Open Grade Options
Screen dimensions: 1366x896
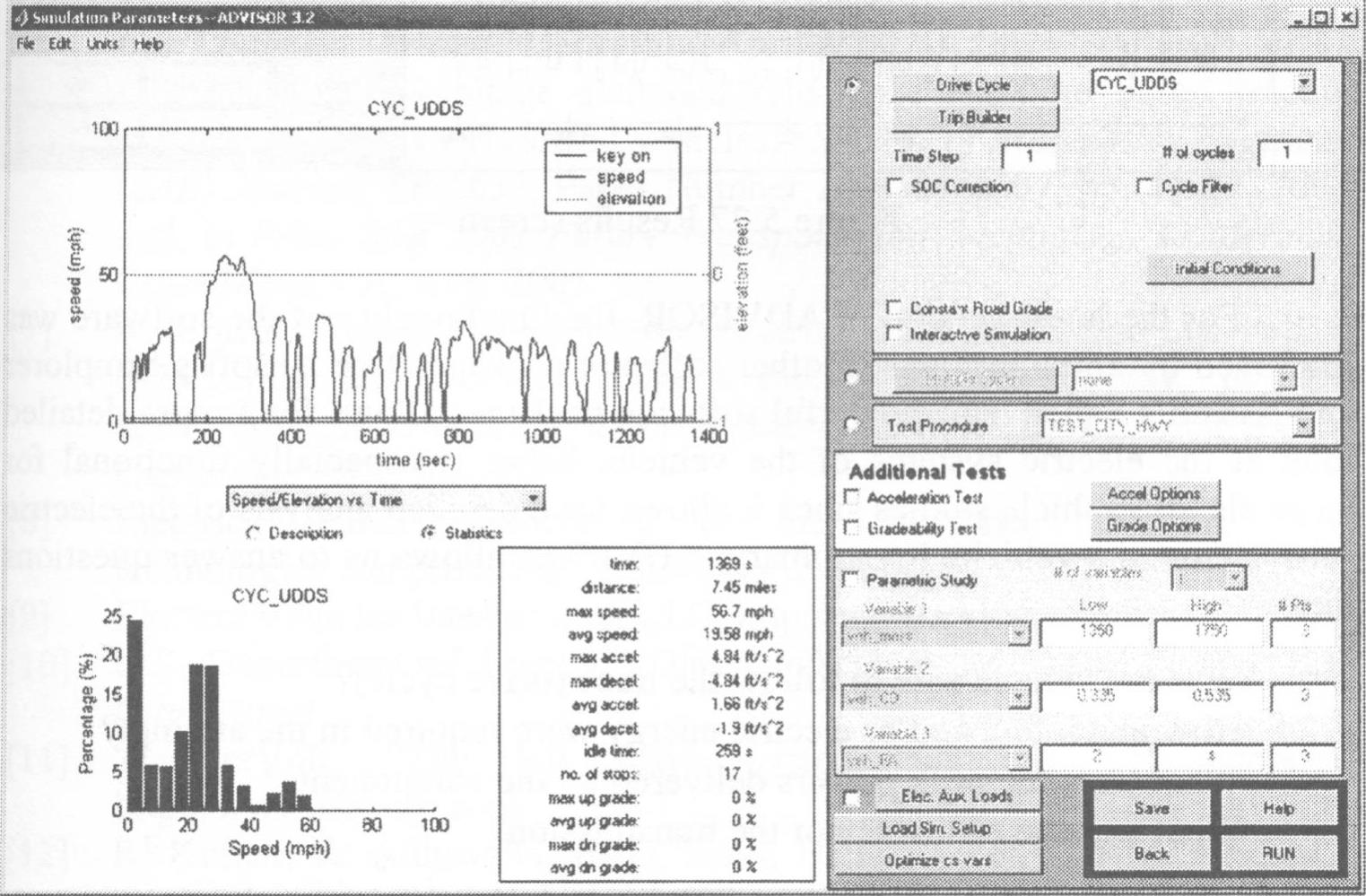tap(1154, 526)
